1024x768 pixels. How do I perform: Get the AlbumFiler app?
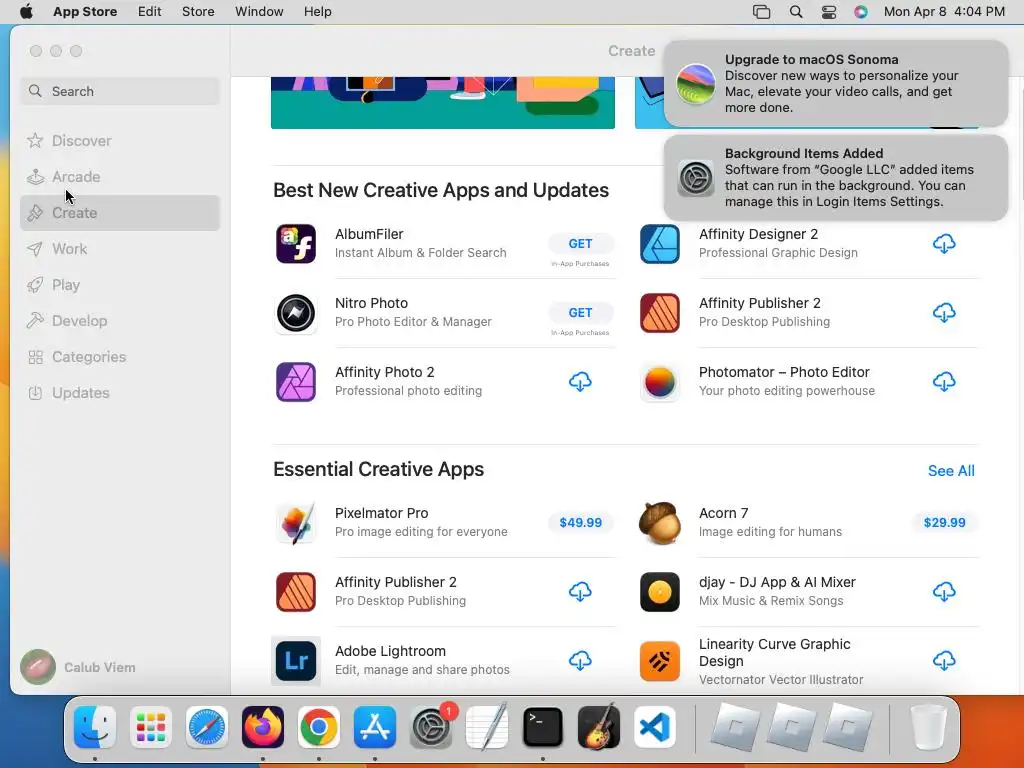click(580, 244)
